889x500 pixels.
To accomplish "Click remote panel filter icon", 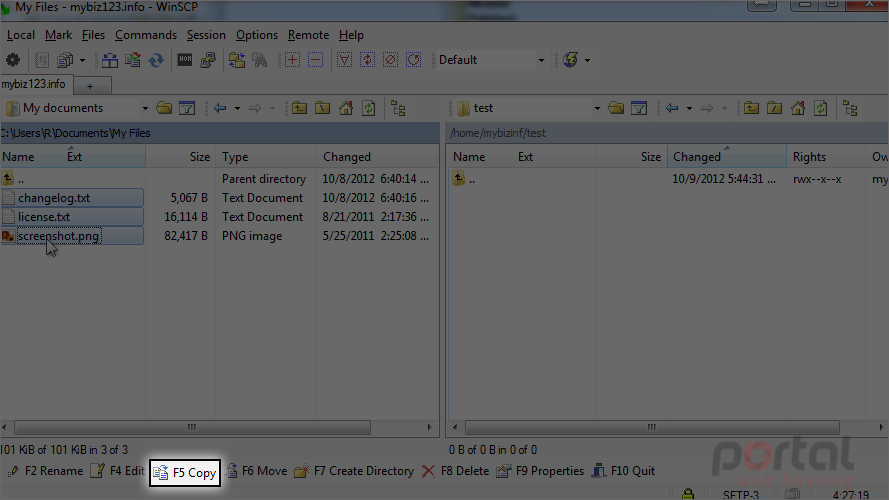I will tap(639, 108).
